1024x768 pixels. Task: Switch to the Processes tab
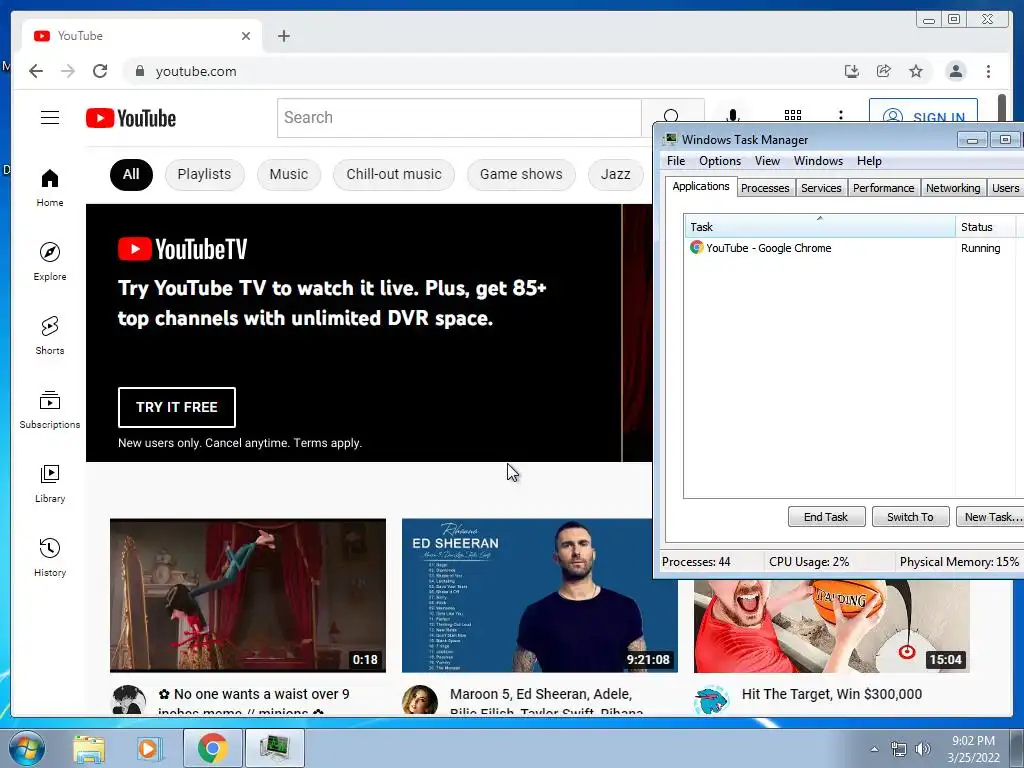coord(765,188)
